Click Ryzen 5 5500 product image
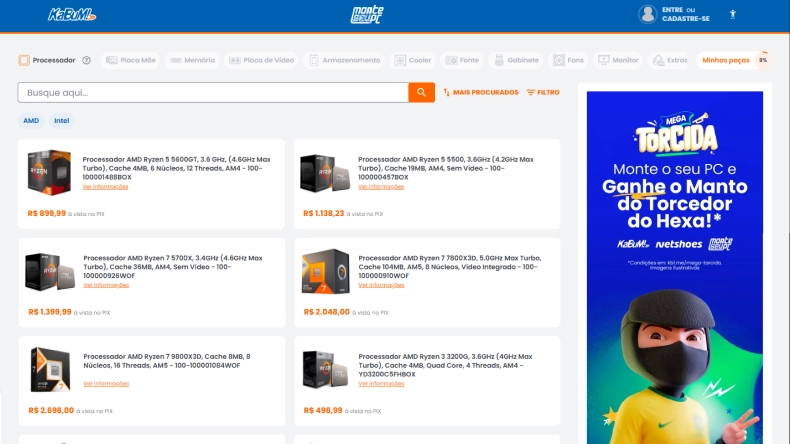The width and height of the screenshot is (790, 444). click(x=325, y=173)
